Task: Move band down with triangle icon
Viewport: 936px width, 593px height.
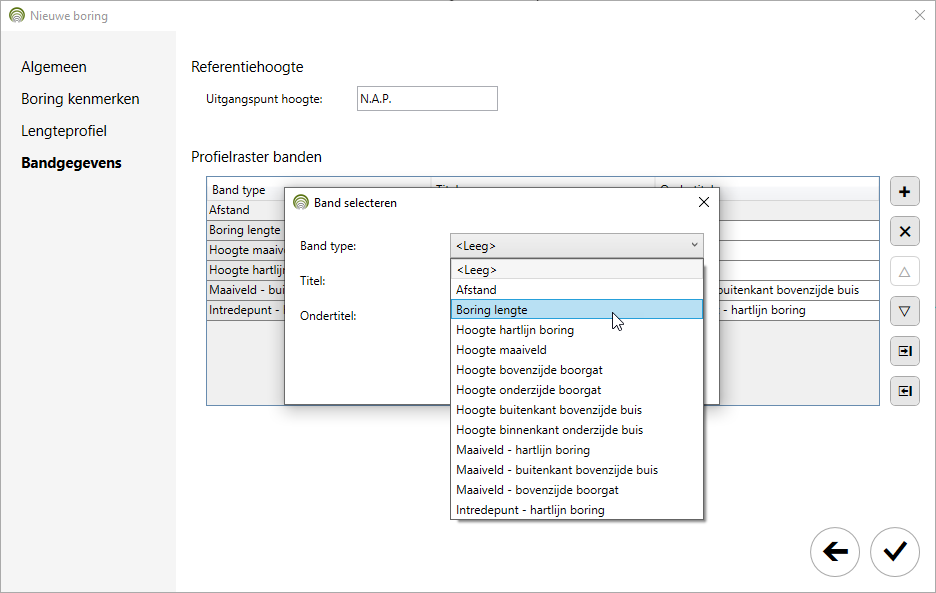Action: pos(904,311)
